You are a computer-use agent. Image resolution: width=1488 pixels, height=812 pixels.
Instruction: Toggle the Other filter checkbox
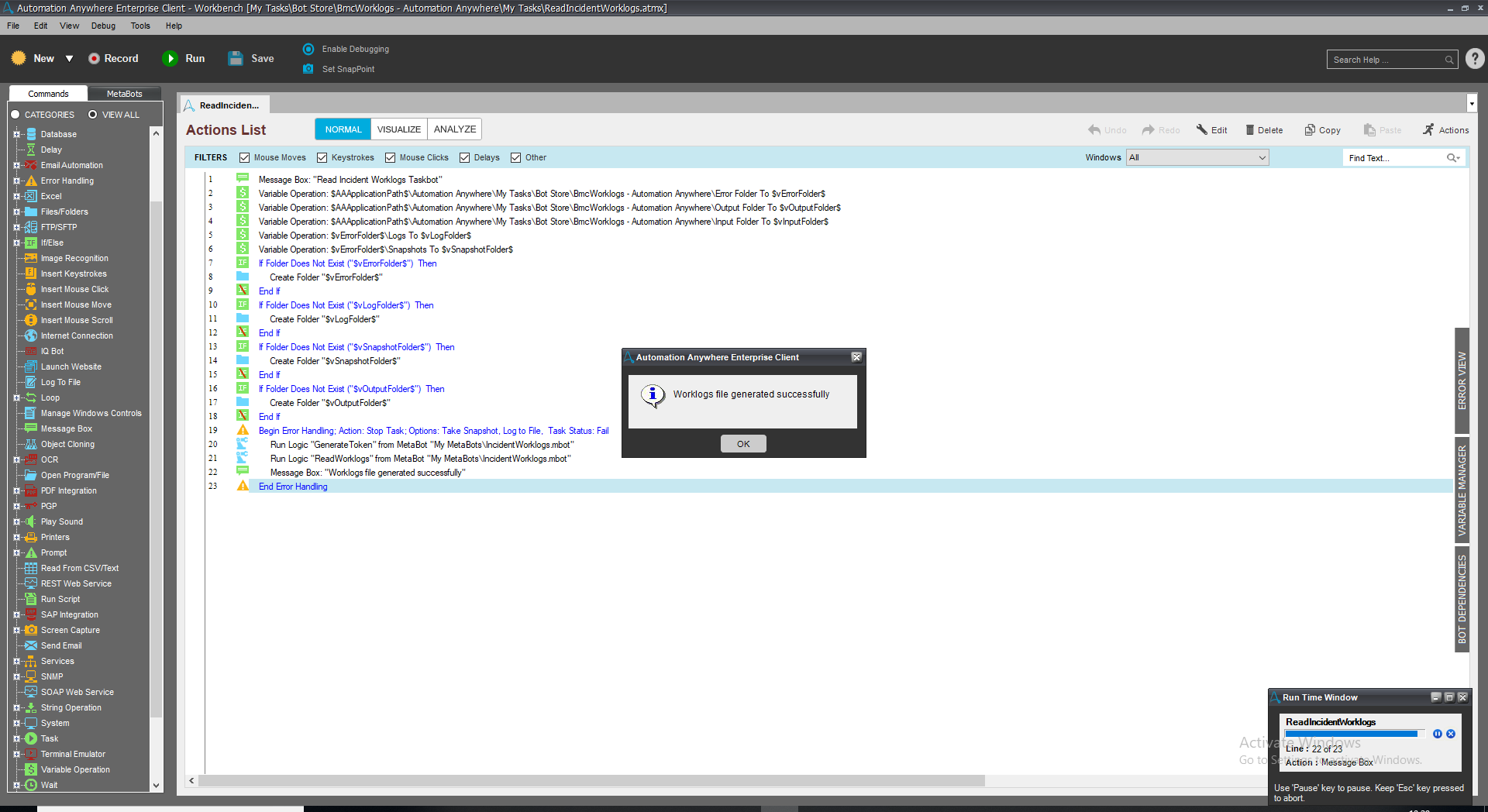pyautogui.click(x=516, y=158)
